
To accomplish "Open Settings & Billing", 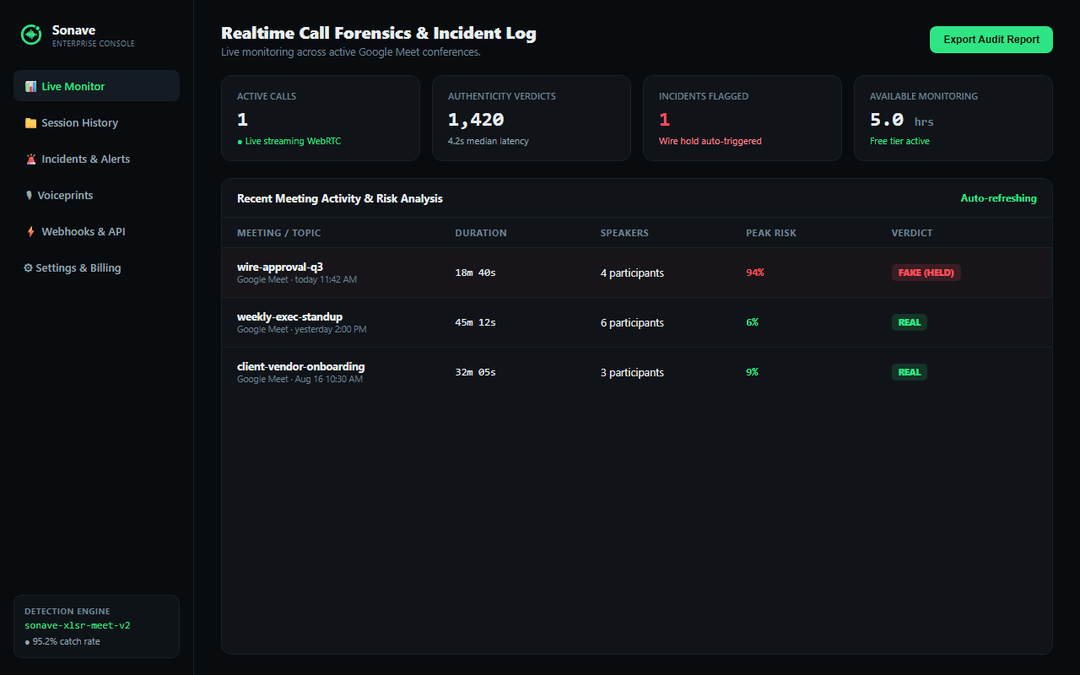I will 96,268.
